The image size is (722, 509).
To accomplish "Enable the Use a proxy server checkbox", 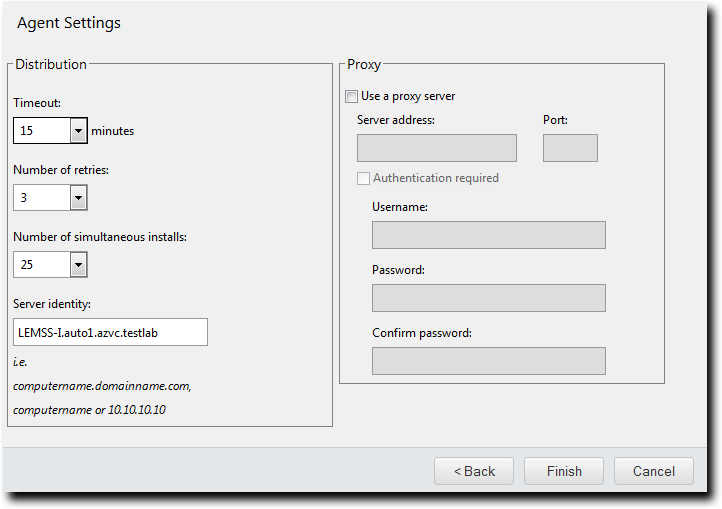I will pyautogui.click(x=351, y=97).
